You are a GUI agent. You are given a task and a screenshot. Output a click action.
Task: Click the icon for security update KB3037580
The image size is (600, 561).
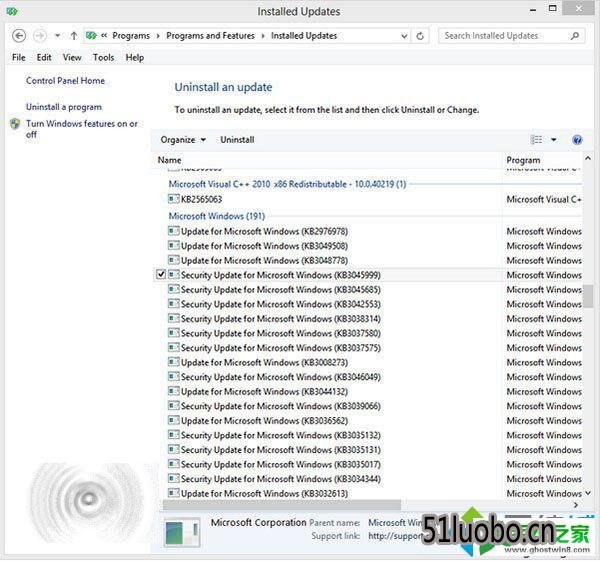tap(174, 333)
